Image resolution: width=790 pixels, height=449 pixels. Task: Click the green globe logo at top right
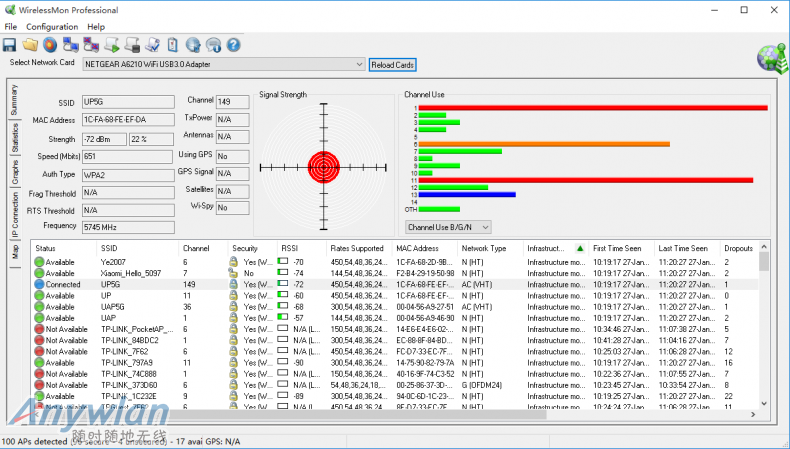coord(771,58)
